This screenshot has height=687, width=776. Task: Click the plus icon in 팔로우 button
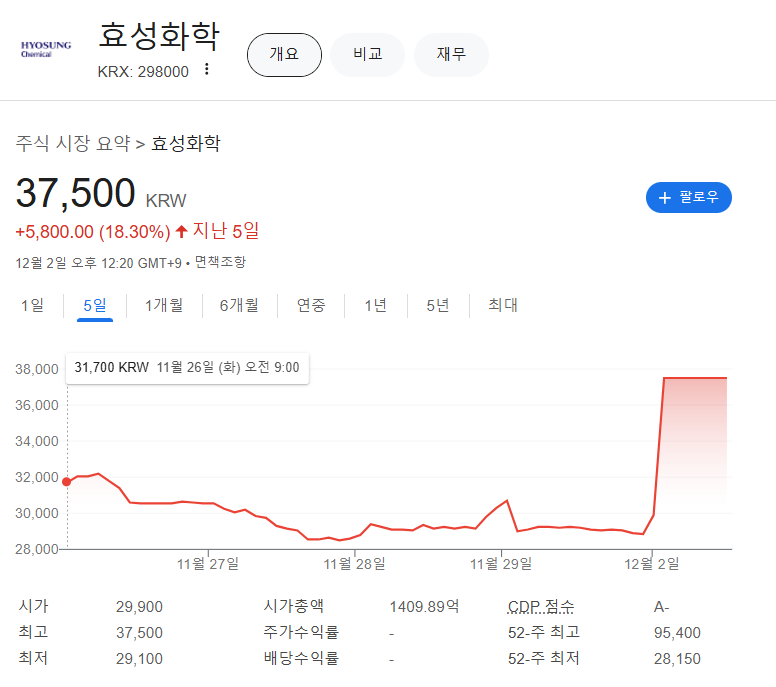(665, 198)
